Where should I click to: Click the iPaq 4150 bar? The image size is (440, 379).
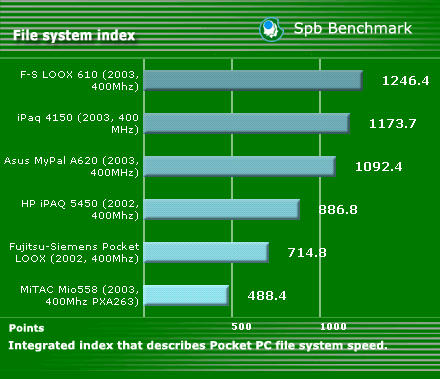(247, 123)
